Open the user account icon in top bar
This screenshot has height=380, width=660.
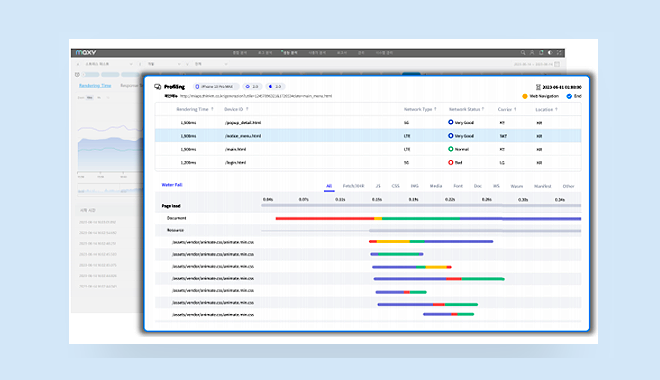coord(532,53)
